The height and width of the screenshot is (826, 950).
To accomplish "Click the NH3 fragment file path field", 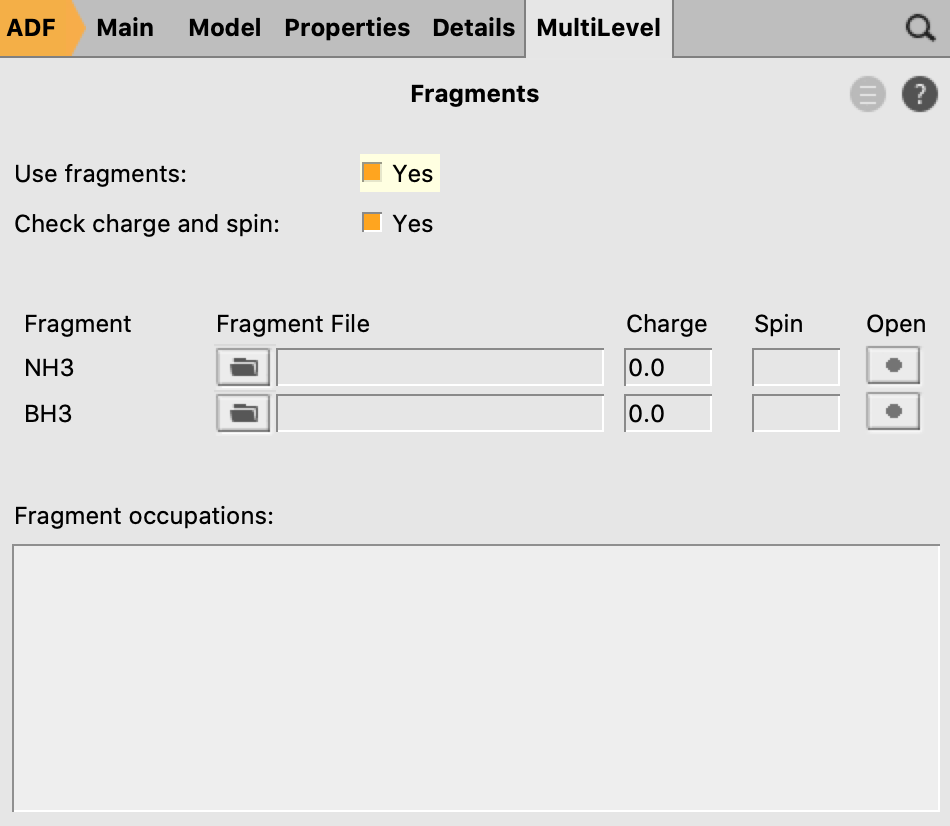I will (440, 367).
